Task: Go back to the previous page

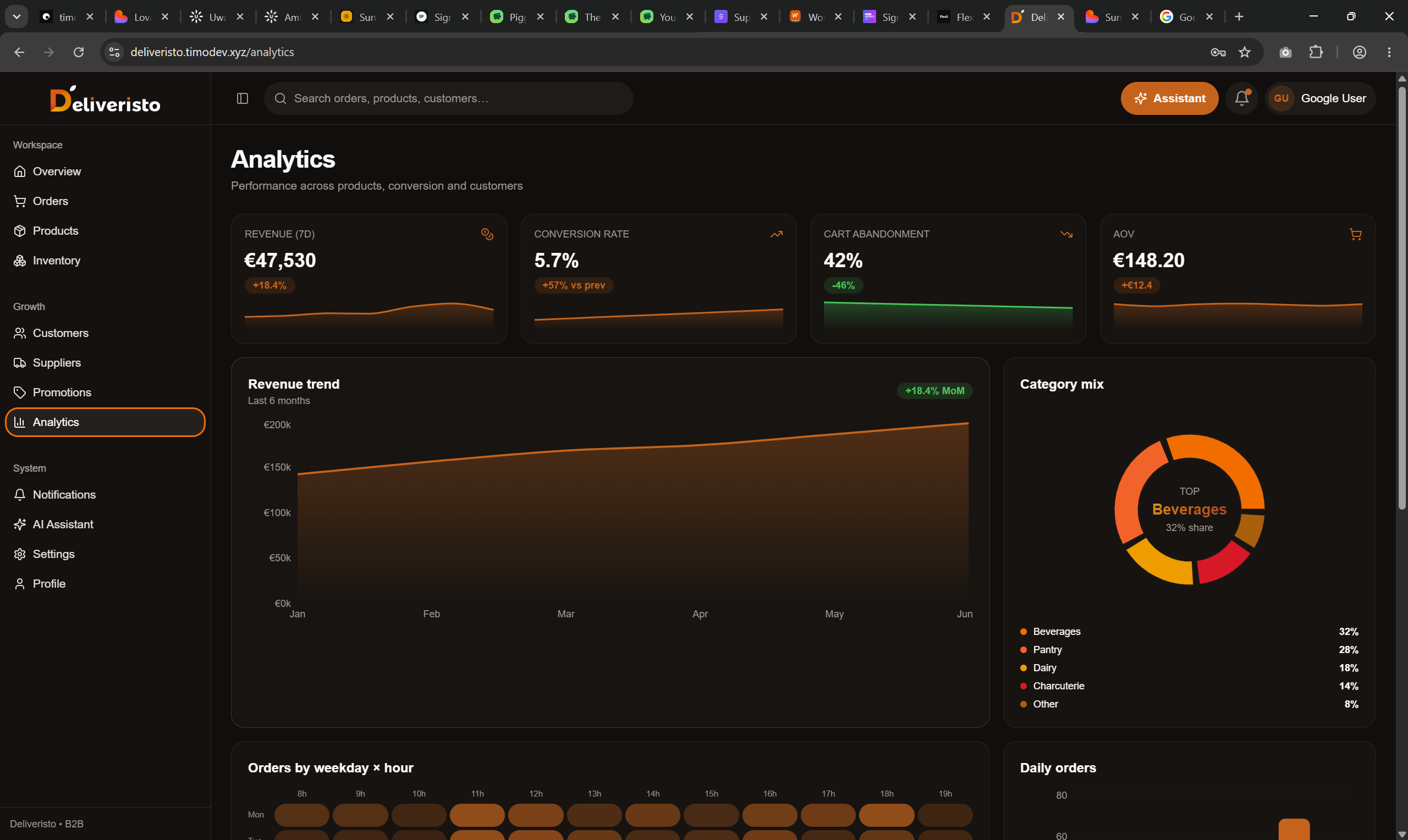Action: pos(19,52)
